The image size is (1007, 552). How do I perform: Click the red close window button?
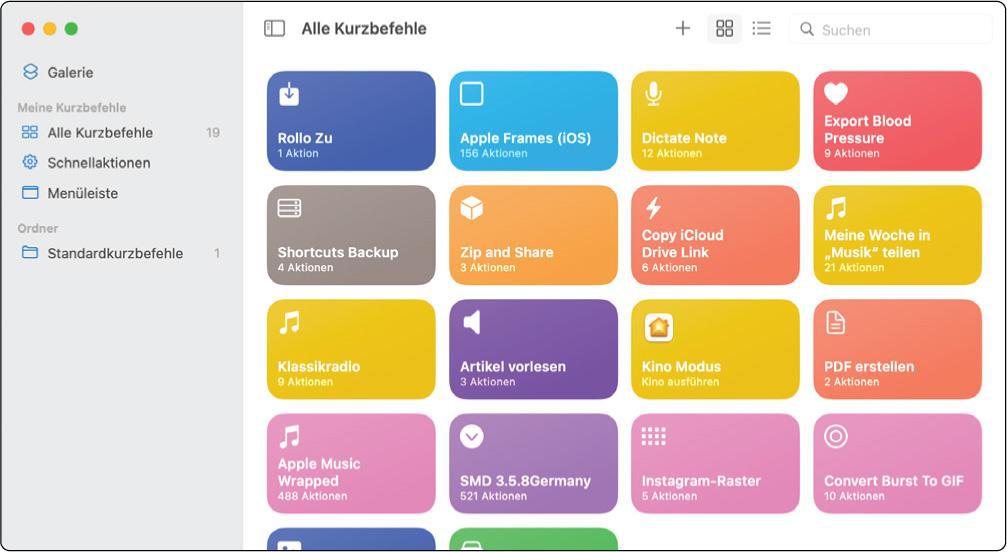tap(28, 29)
